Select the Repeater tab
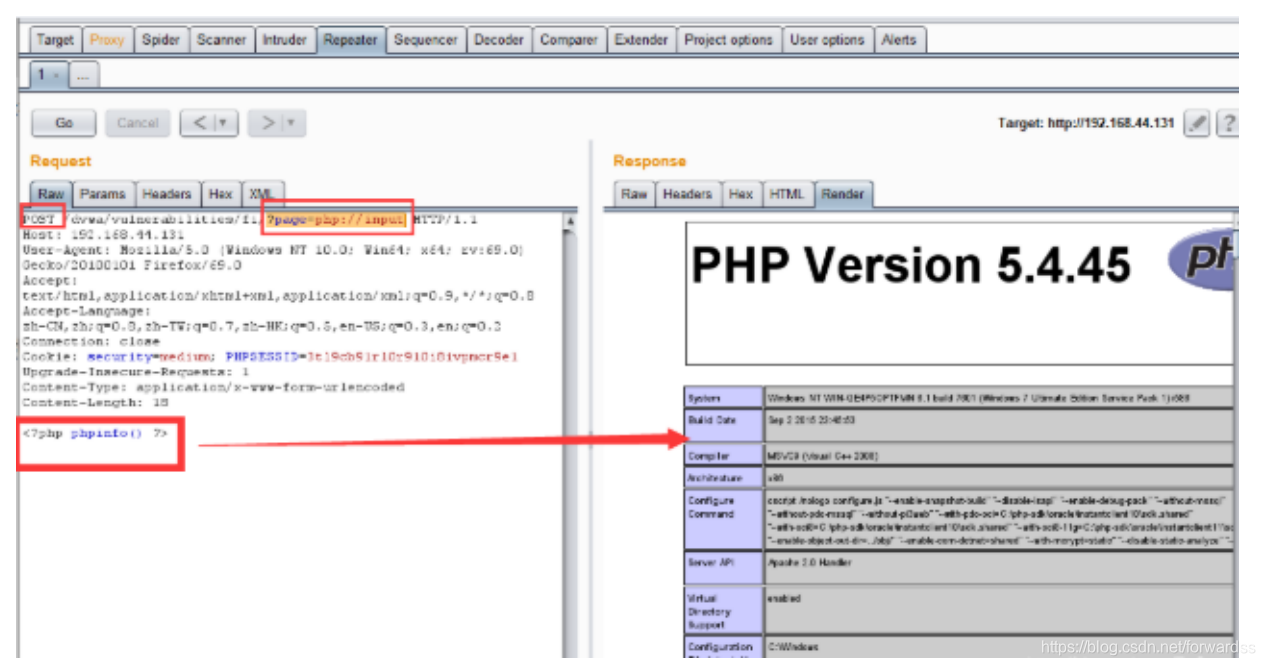 click(x=350, y=40)
